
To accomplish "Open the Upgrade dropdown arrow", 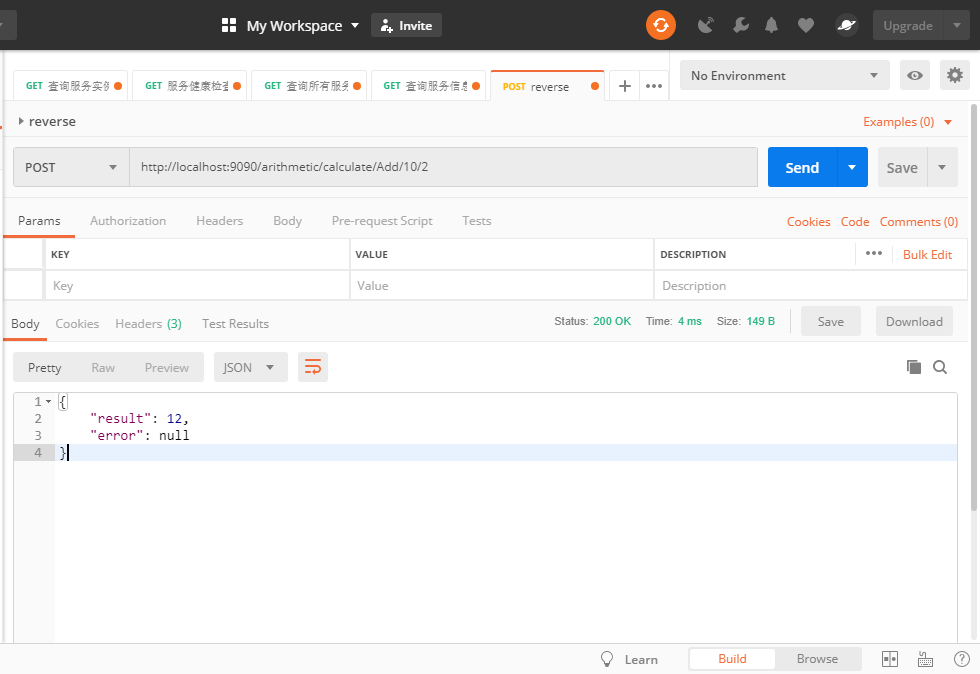I will pos(956,26).
